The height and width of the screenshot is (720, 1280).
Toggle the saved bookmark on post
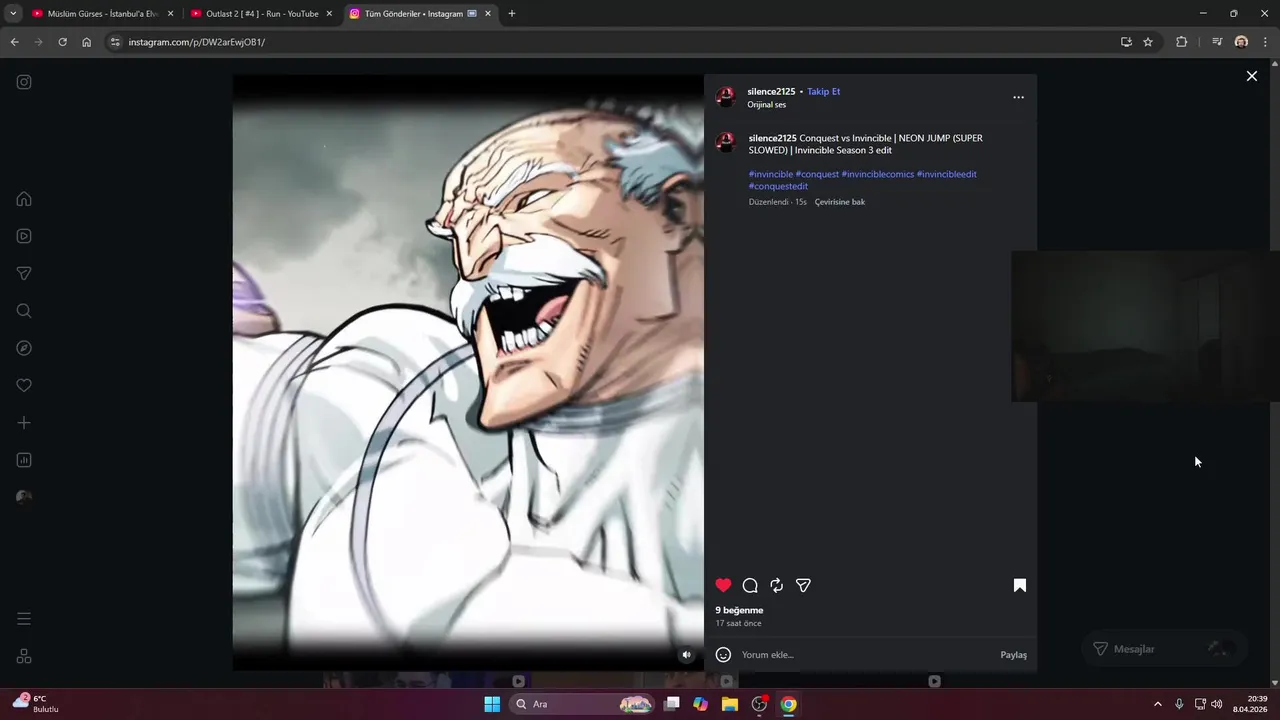point(1020,585)
